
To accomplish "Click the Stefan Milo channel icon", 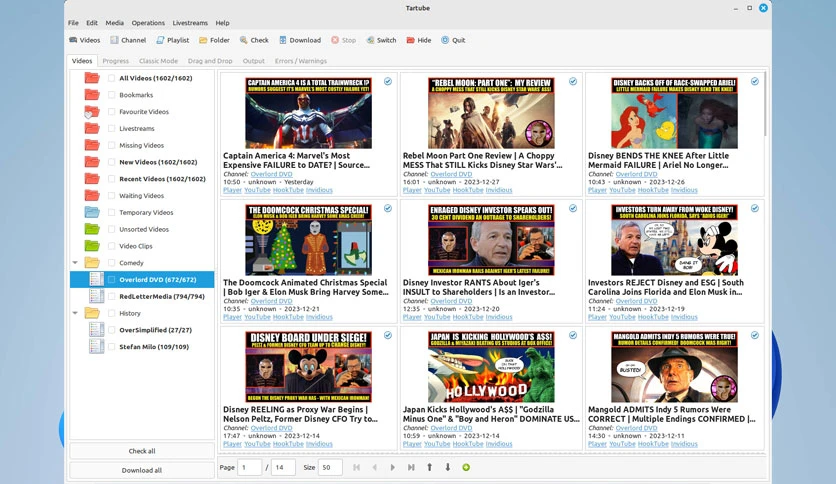I will pyautogui.click(x=97, y=346).
